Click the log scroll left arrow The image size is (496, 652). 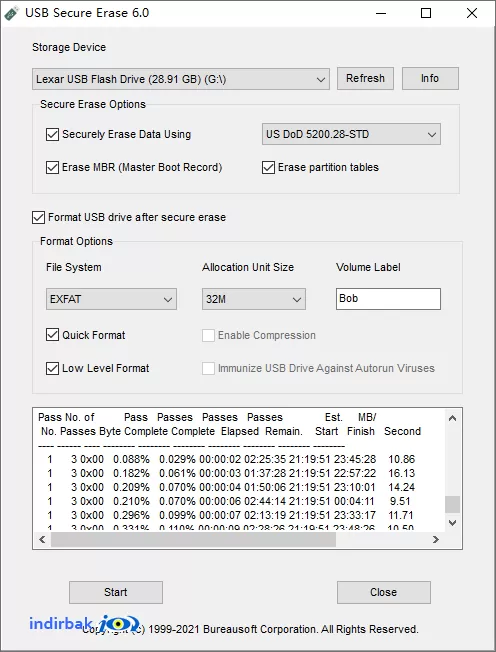click(42, 540)
